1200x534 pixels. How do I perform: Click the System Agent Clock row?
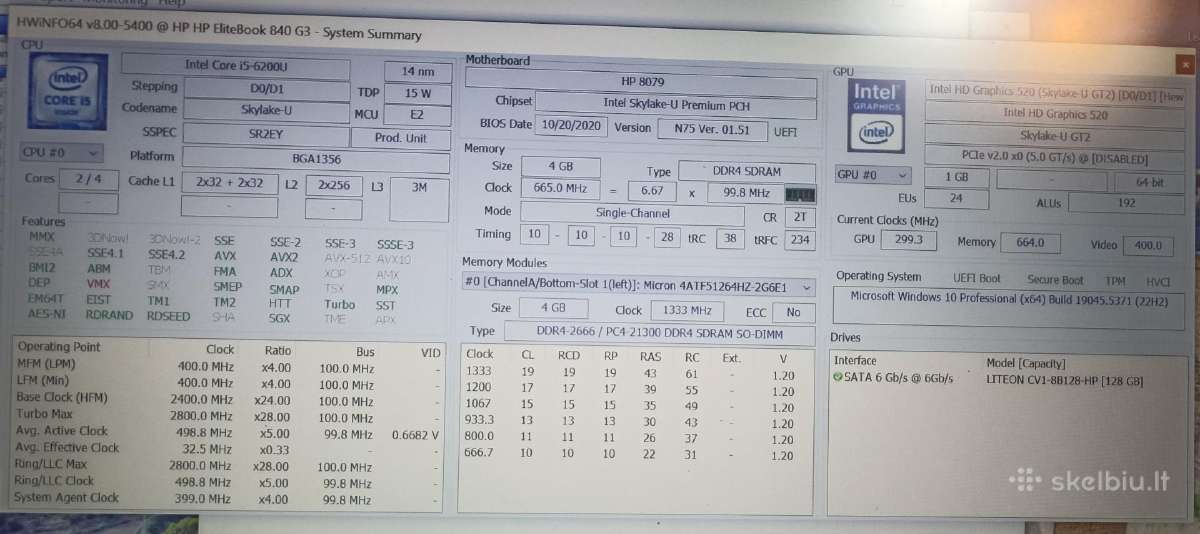(229, 498)
